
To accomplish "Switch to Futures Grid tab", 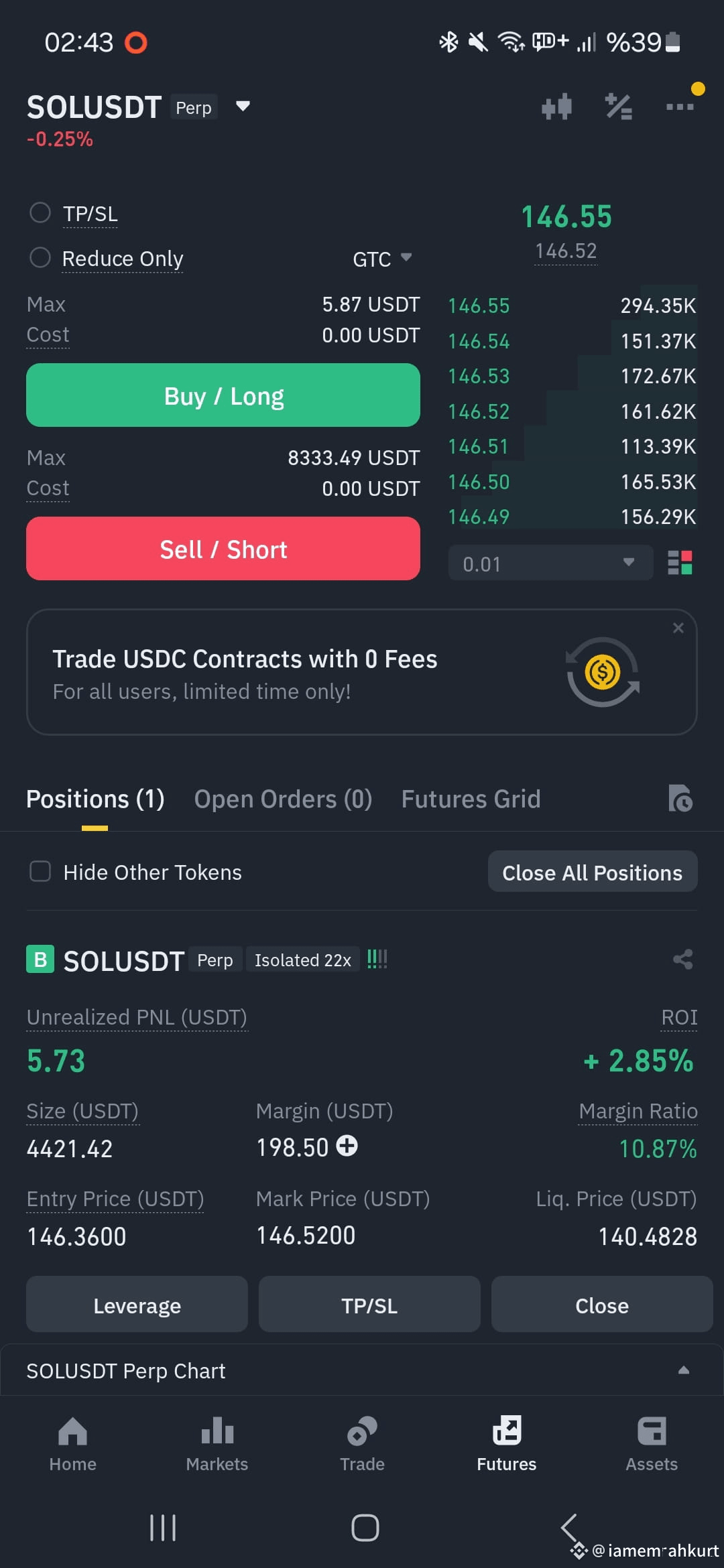I will [471, 799].
